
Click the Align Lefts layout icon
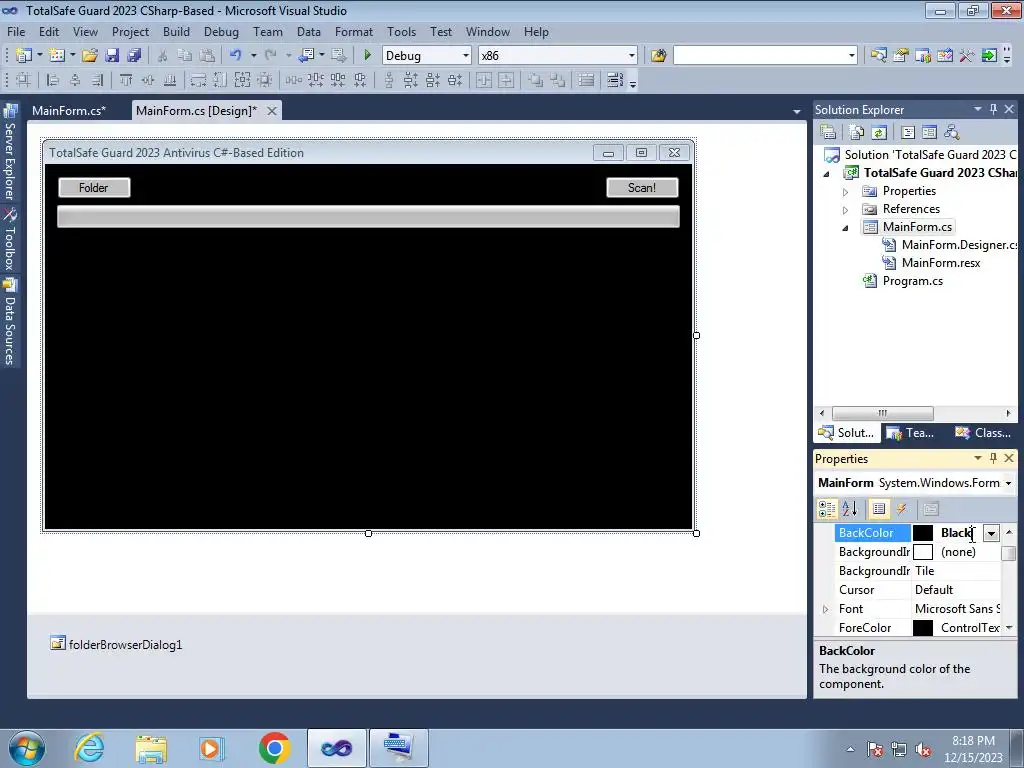click(x=53, y=80)
